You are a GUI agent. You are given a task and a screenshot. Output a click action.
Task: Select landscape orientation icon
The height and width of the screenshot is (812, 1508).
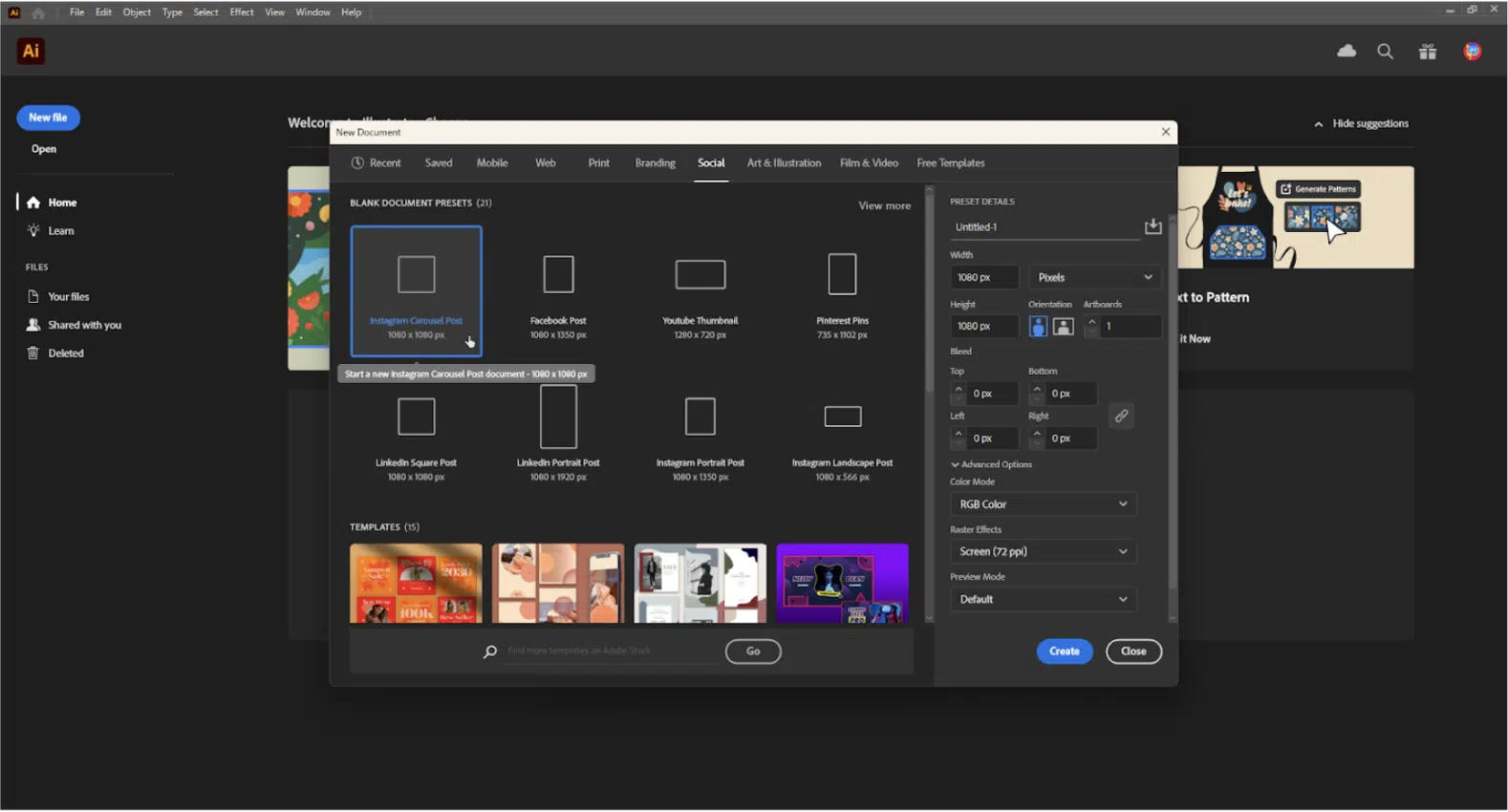1063,326
